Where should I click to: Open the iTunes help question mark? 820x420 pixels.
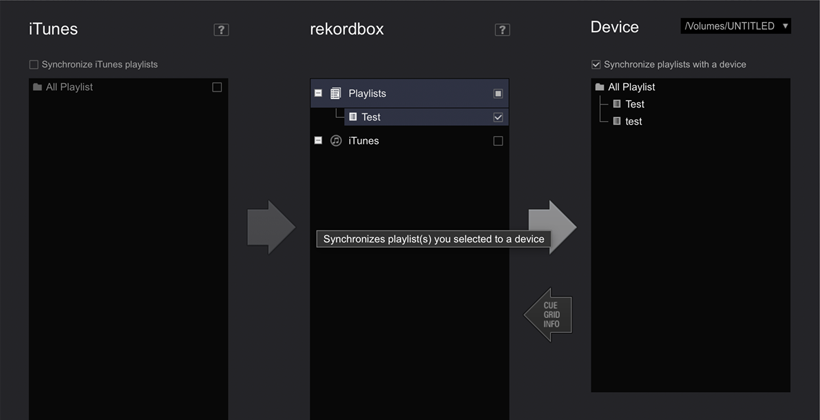click(x=221, y=30)
